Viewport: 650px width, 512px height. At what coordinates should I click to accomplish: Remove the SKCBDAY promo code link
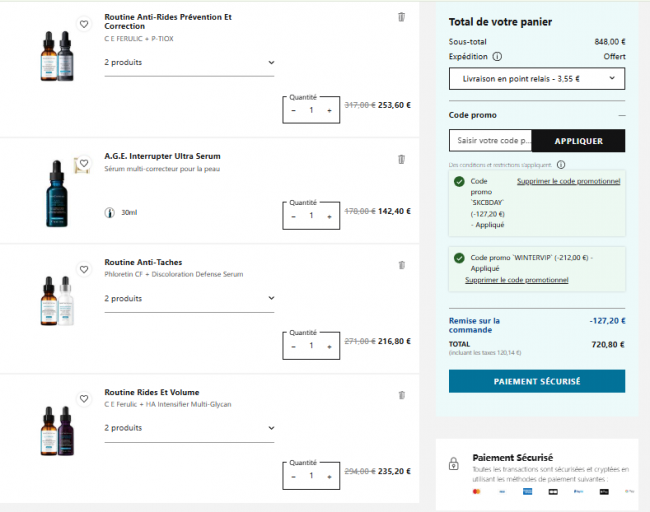point(568,181)
